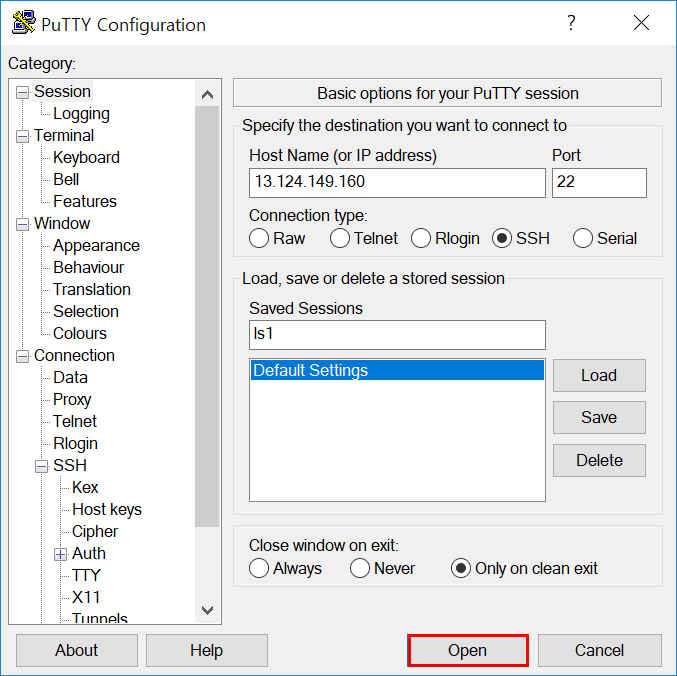Collapse the Connection tree node
The image size is (677, 676).
[22, 357]
